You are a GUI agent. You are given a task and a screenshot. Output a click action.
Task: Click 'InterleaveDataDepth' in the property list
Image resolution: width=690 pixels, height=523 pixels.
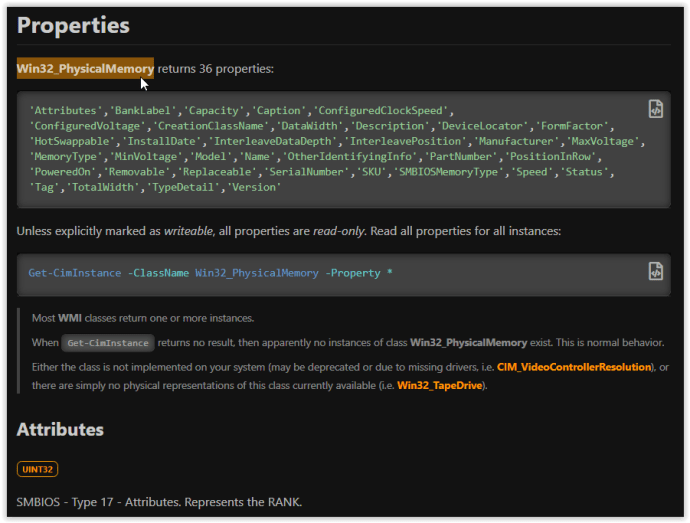[x=272, y=141]
